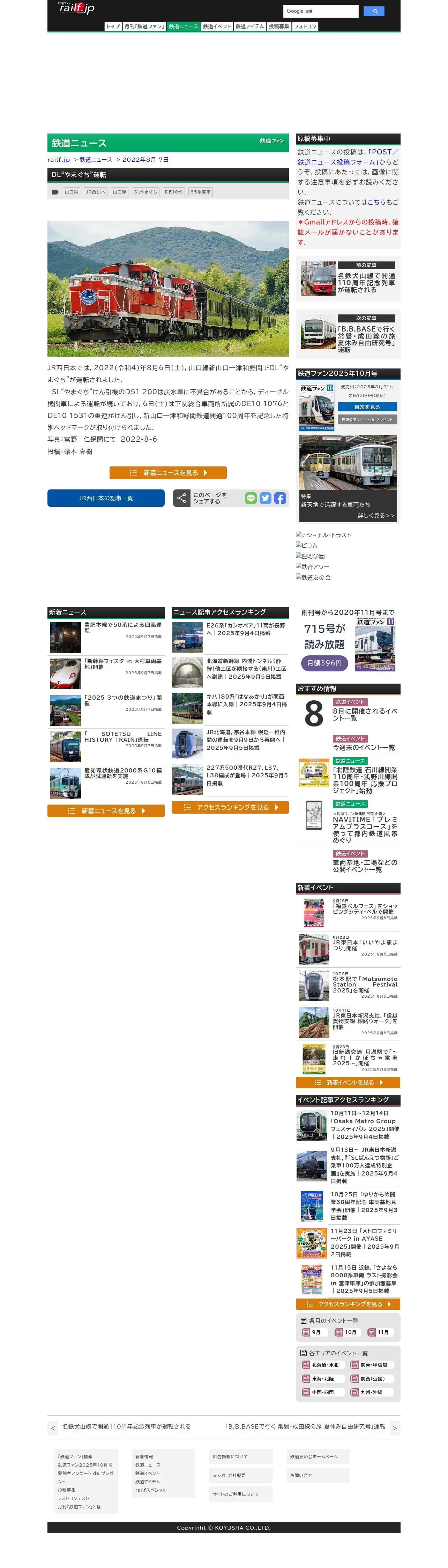Open 九州・沖縄 area events
Image resolution: width=448 pixels, height=1568 pixels.
click(372, 1392)
